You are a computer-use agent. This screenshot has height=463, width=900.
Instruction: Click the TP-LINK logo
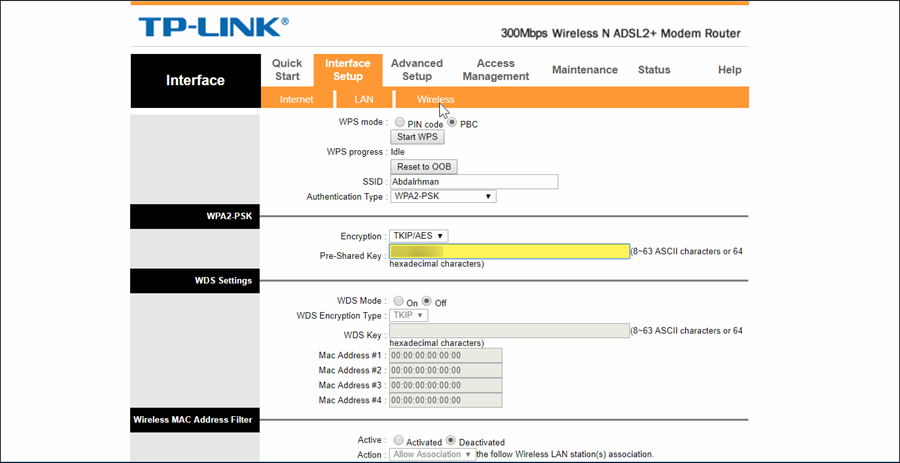click(212, 27)
